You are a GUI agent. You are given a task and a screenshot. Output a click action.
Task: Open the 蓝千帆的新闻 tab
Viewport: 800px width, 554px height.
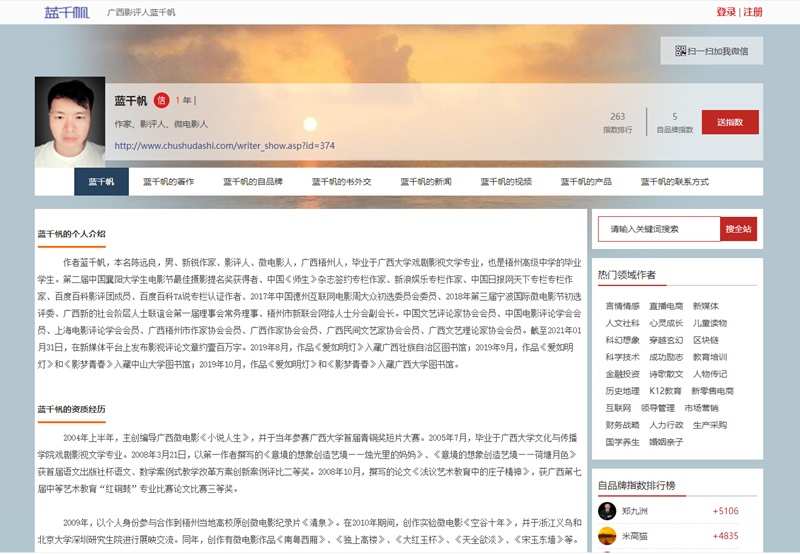click(x=426, y=182)
